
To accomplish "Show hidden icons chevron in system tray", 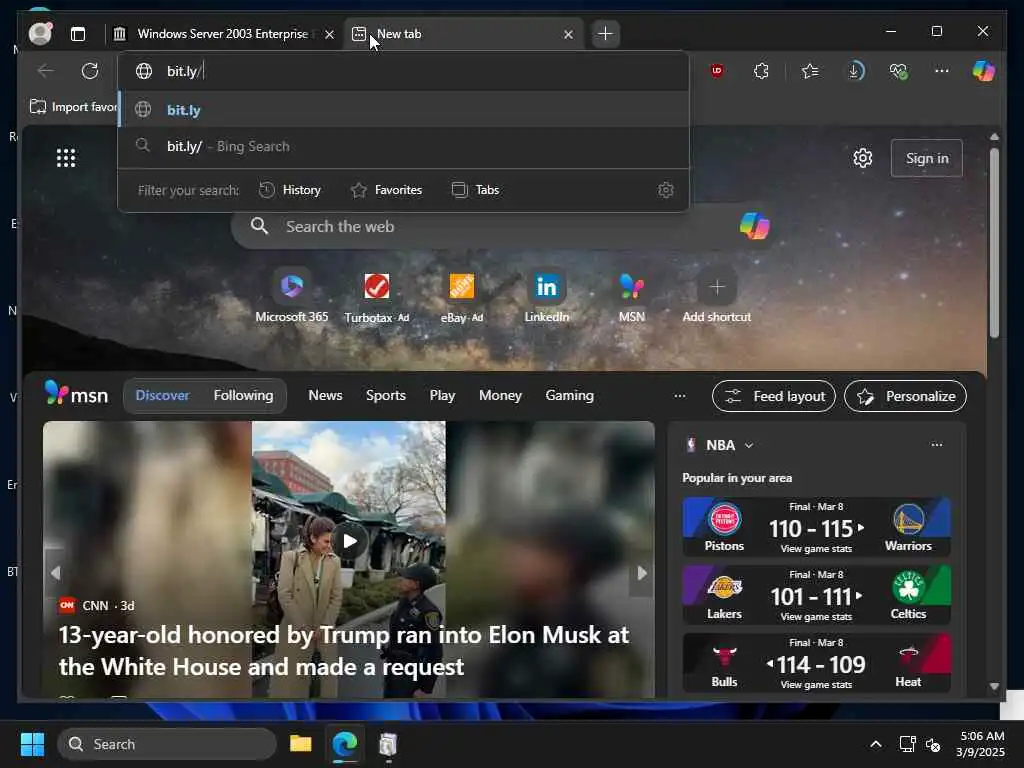I will pos(876,744).
